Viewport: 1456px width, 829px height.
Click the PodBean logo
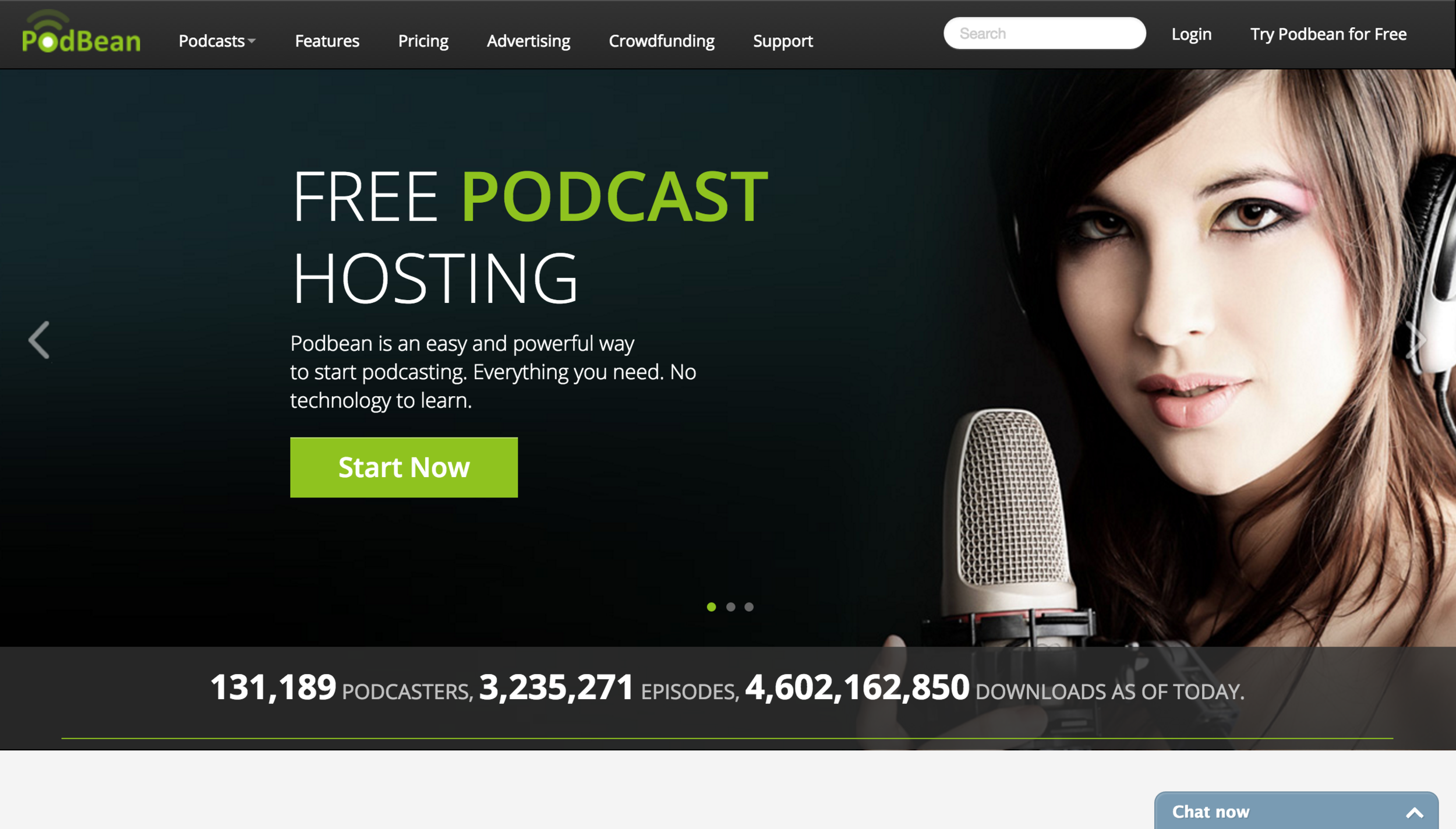[x=81, y=35]
